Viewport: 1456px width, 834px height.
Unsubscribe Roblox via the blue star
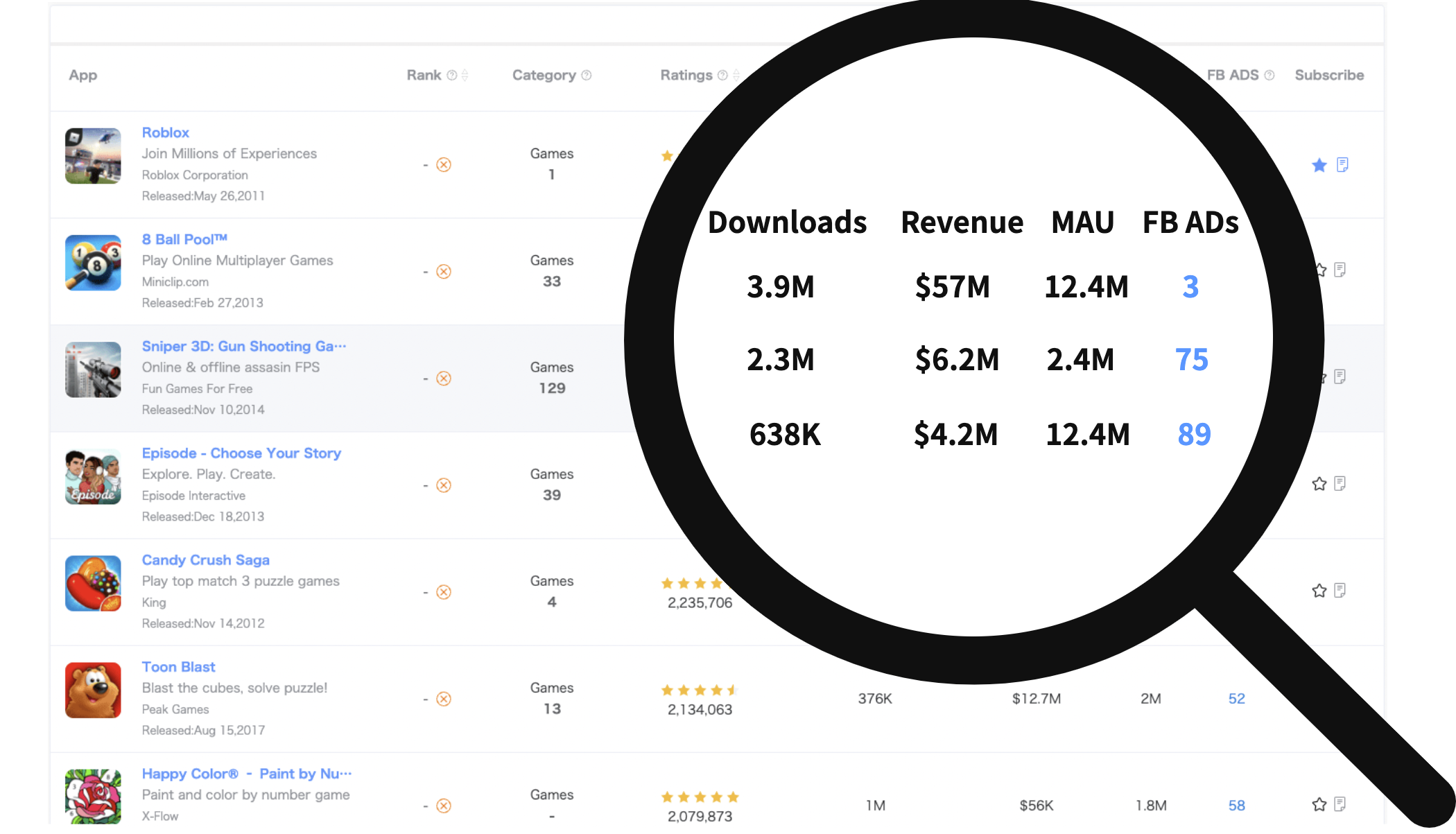click(x=1319, y=164)
